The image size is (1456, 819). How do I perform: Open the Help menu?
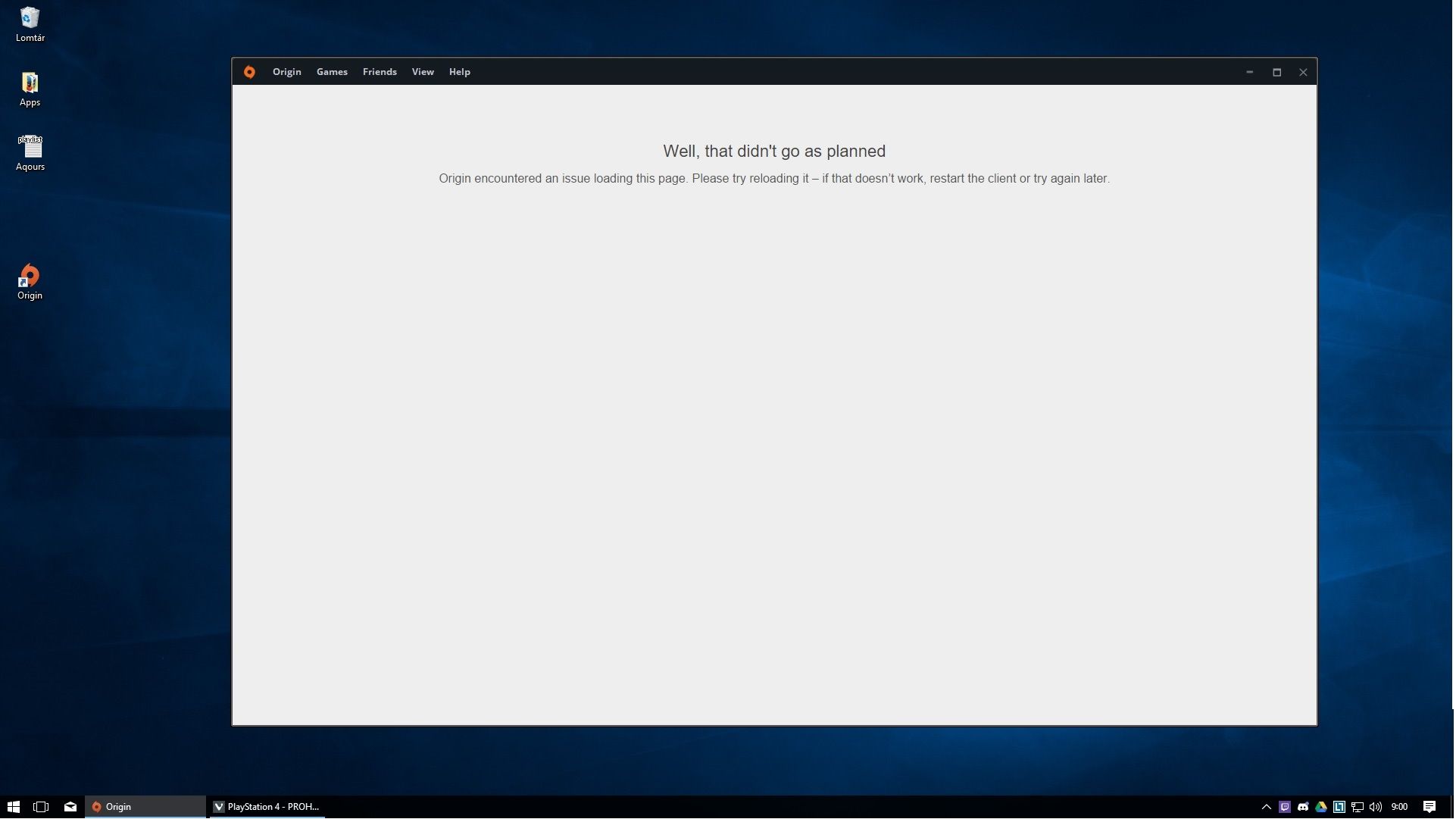coord(460,72)
